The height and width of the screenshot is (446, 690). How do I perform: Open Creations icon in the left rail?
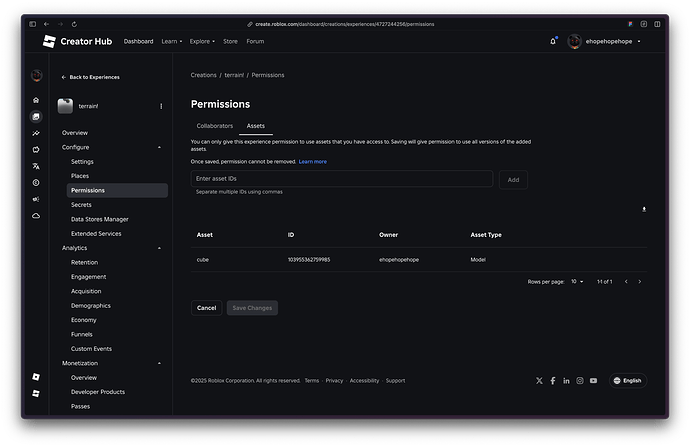(x=36, y=117)
